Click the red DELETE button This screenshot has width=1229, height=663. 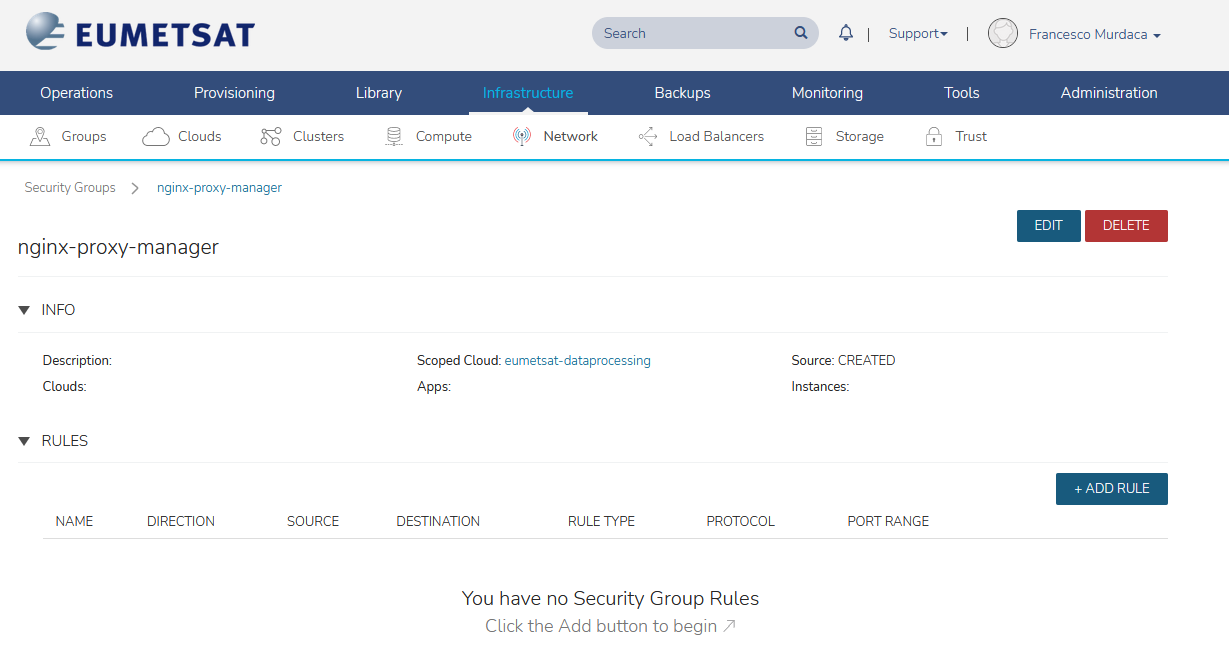point(1126,226)
